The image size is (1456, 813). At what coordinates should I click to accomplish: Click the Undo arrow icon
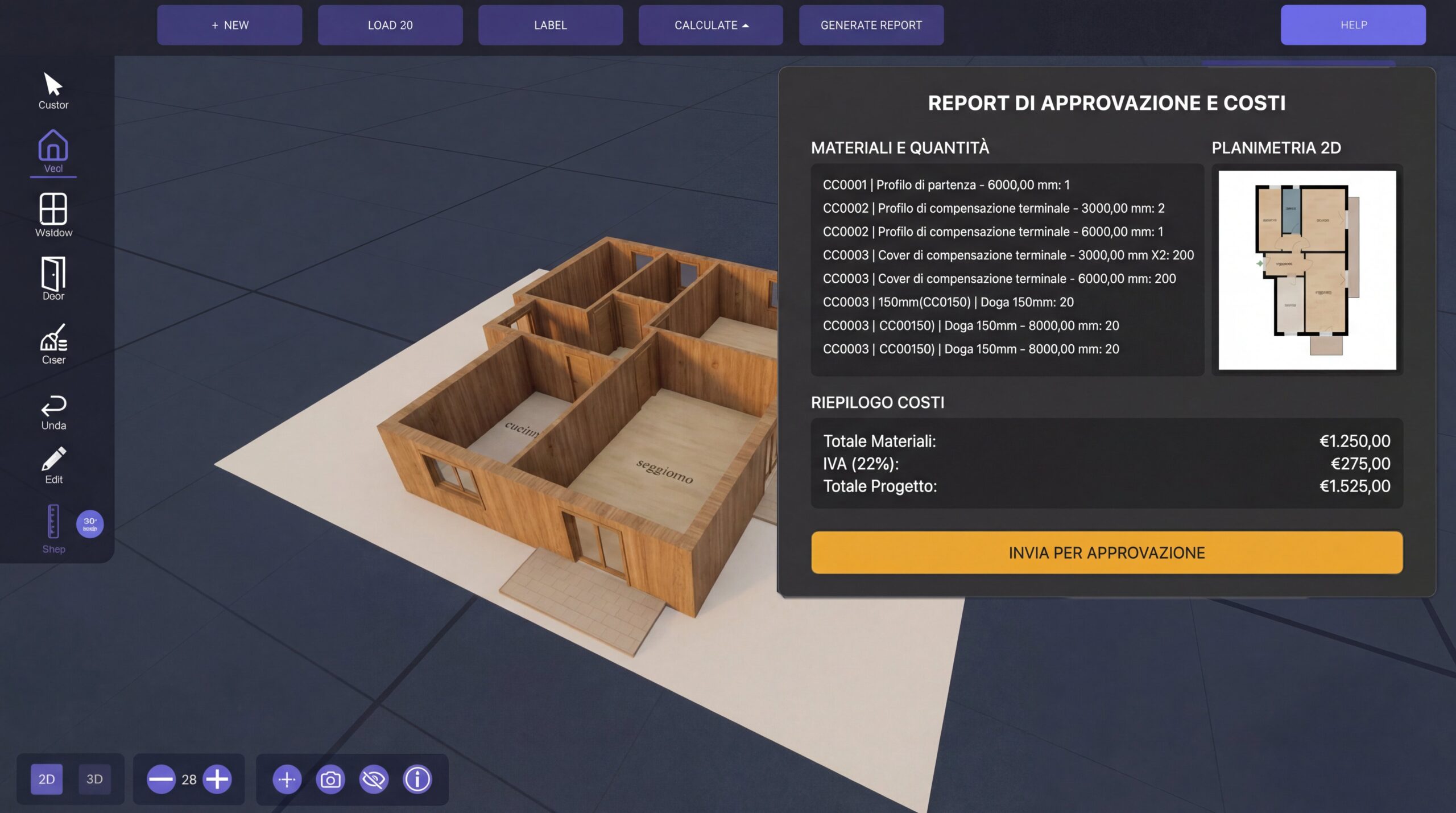click(53, 406)
